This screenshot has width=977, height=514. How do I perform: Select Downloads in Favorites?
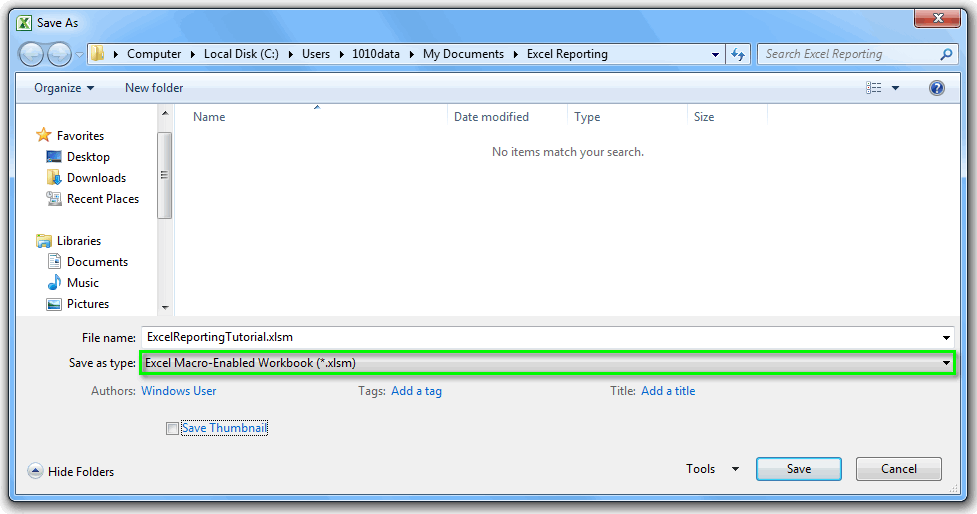click(97, 178)
